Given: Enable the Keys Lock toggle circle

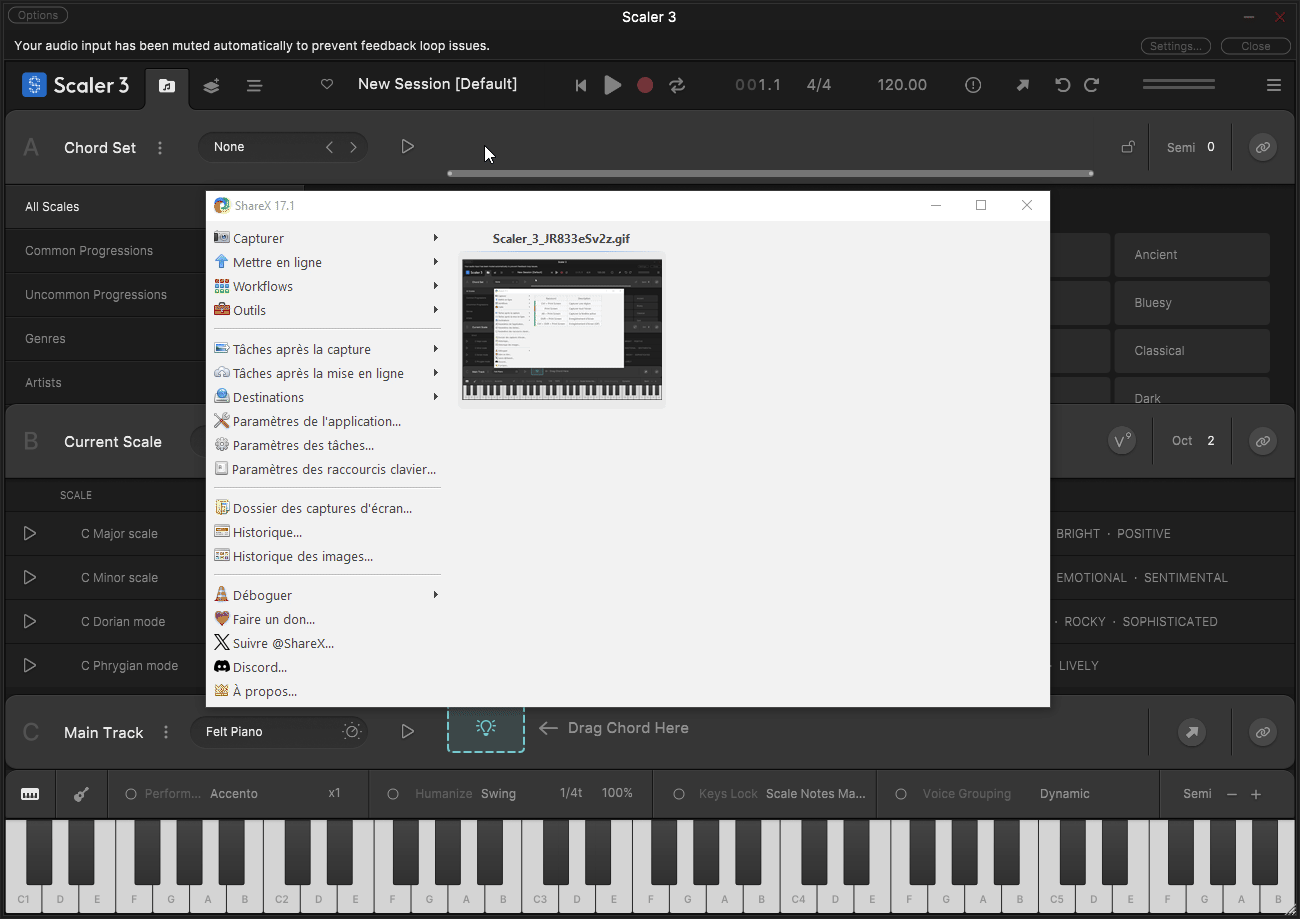Looking at the screenshot, I should (679, 794).
